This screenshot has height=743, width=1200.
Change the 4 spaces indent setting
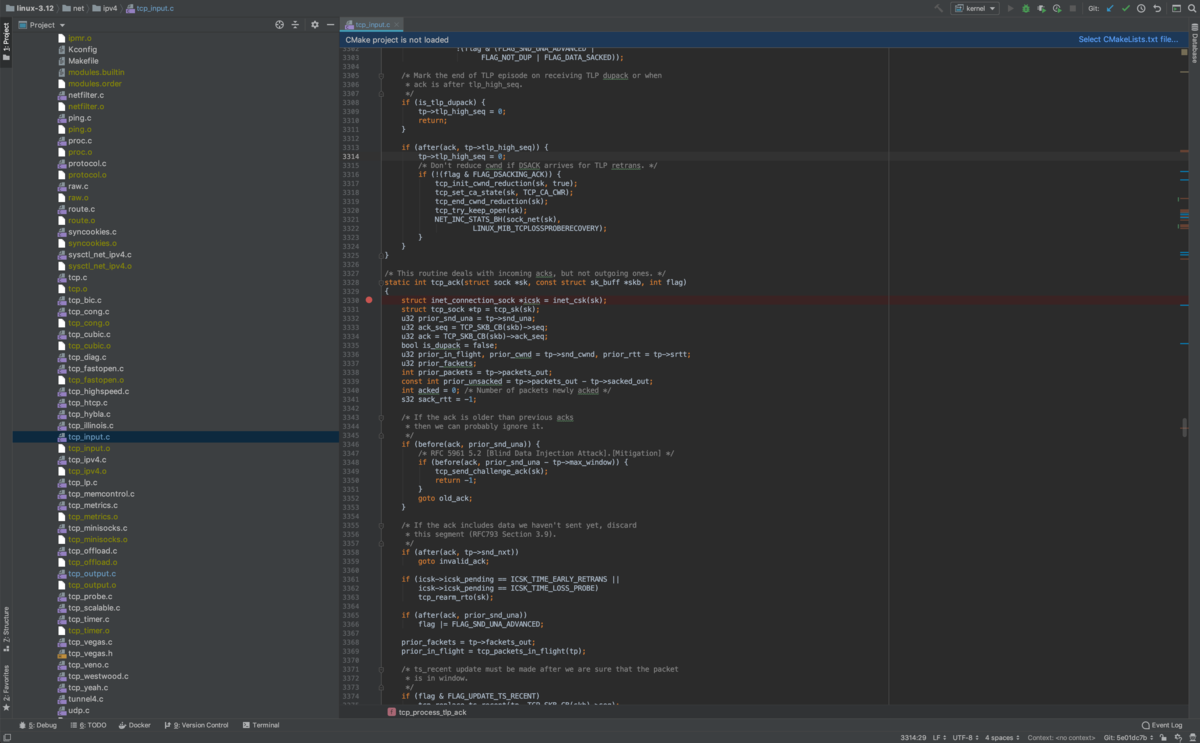1001,737
